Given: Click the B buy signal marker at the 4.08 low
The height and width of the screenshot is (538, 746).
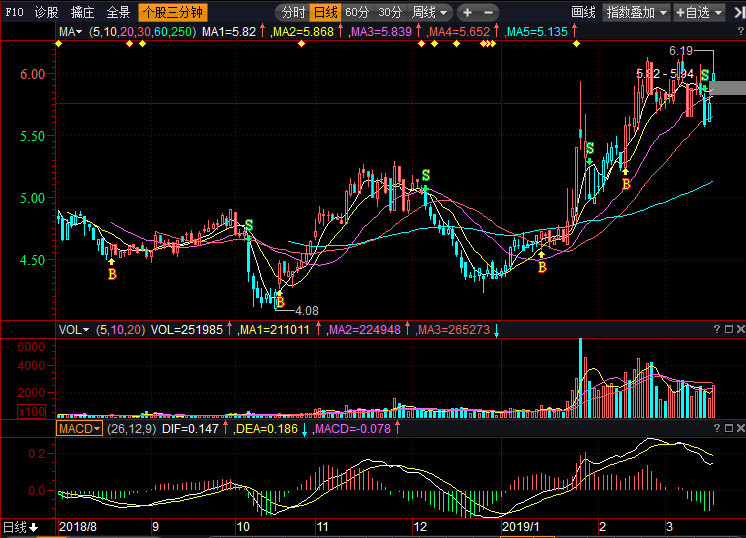Looking at the screenshot, I should [280, 301].
